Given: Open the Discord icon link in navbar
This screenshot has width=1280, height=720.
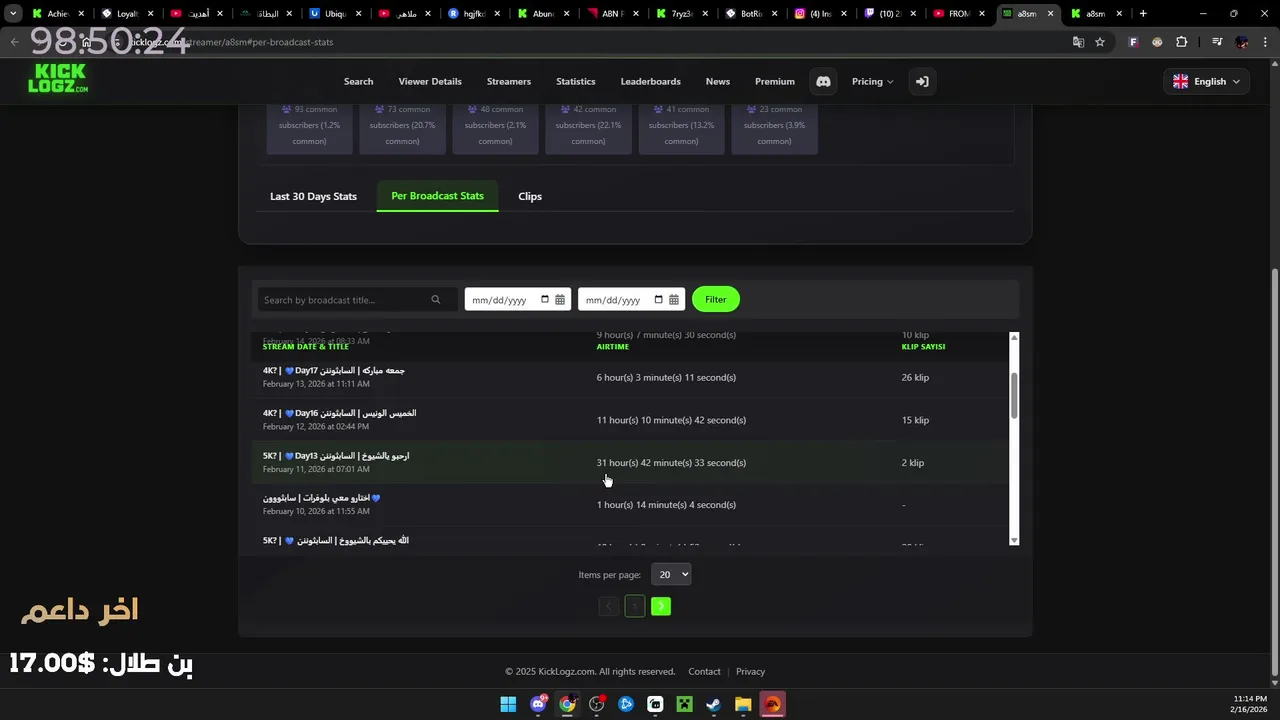Looking at the screenshot, I should coord(823,82).
